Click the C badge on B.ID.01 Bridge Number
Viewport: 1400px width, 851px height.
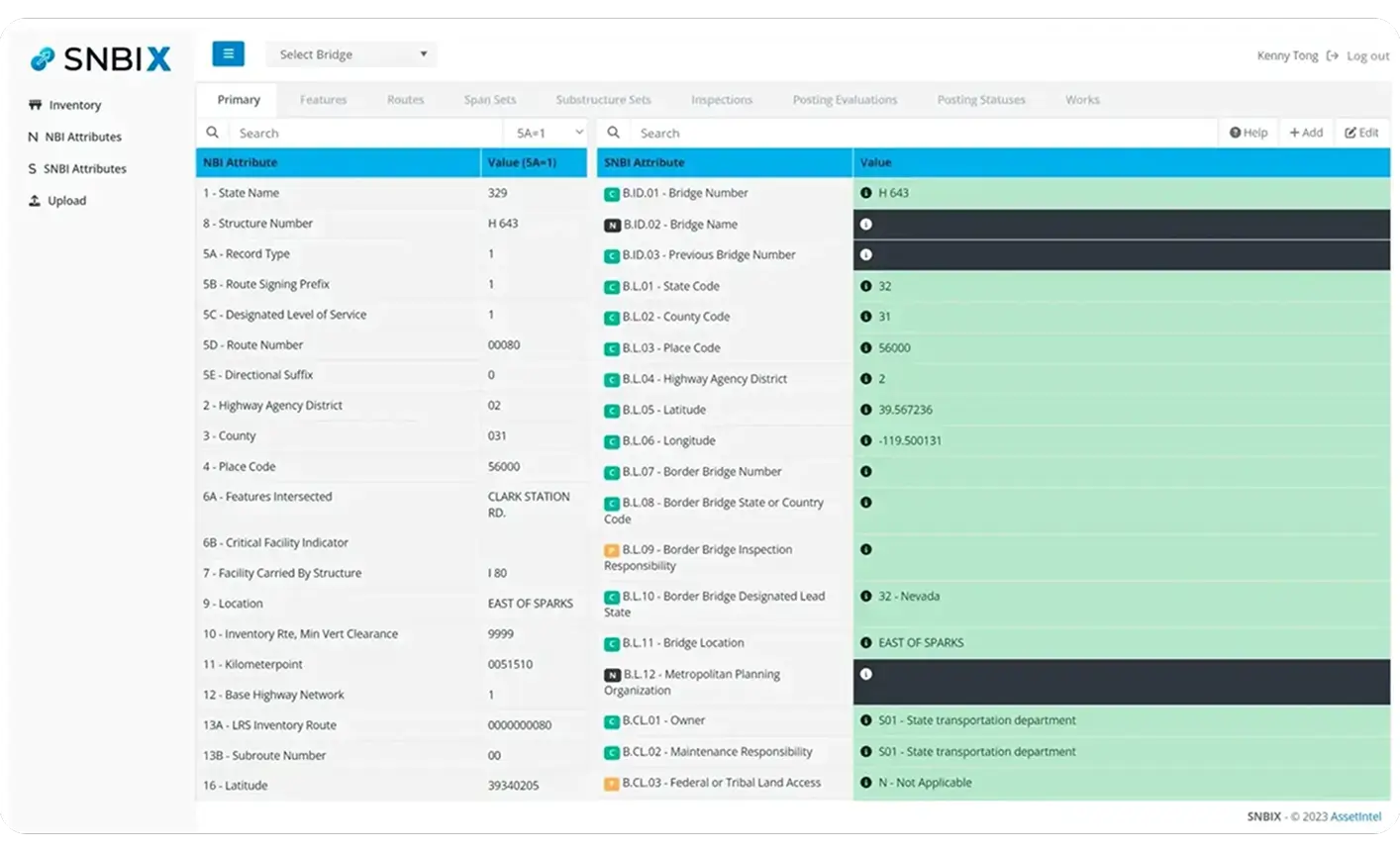612,194
